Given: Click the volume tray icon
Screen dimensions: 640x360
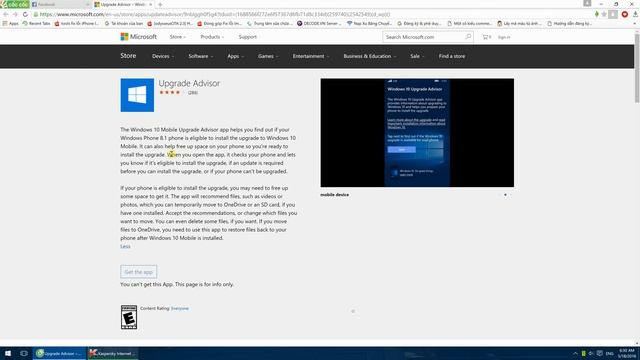Looking at the screenshot, I should click(x=591, y=353).
